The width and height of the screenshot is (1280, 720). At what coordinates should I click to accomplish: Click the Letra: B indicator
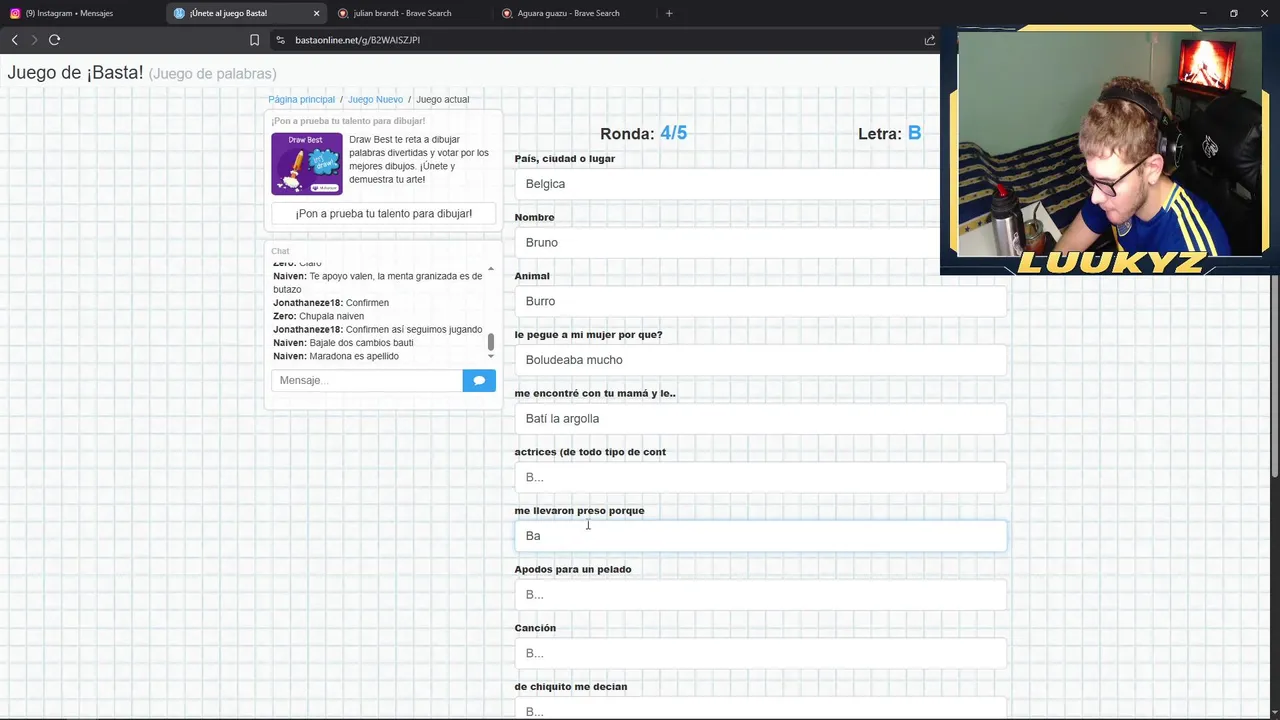889,133
